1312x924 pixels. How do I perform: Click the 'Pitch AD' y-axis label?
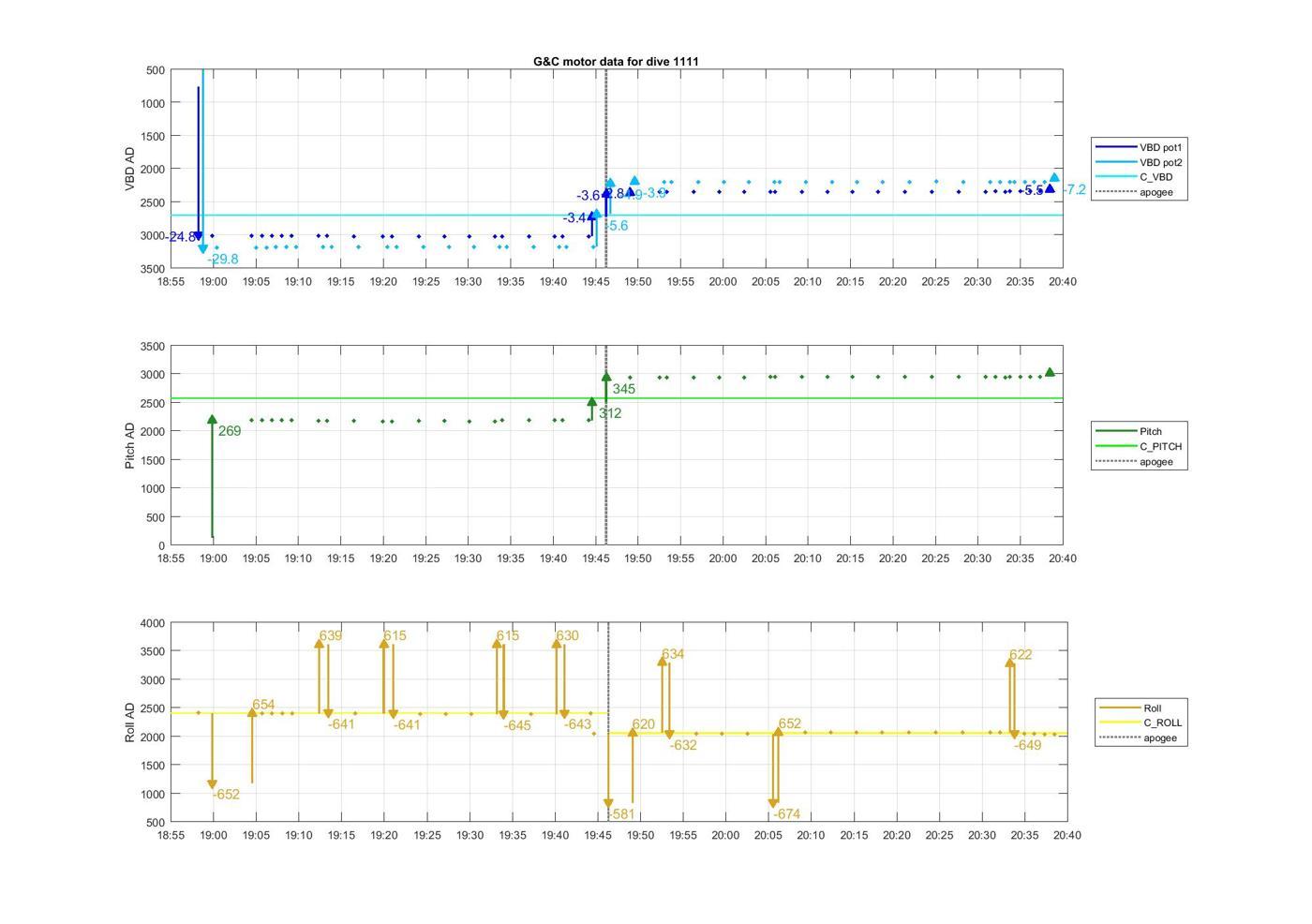click(x=130, y=445)
